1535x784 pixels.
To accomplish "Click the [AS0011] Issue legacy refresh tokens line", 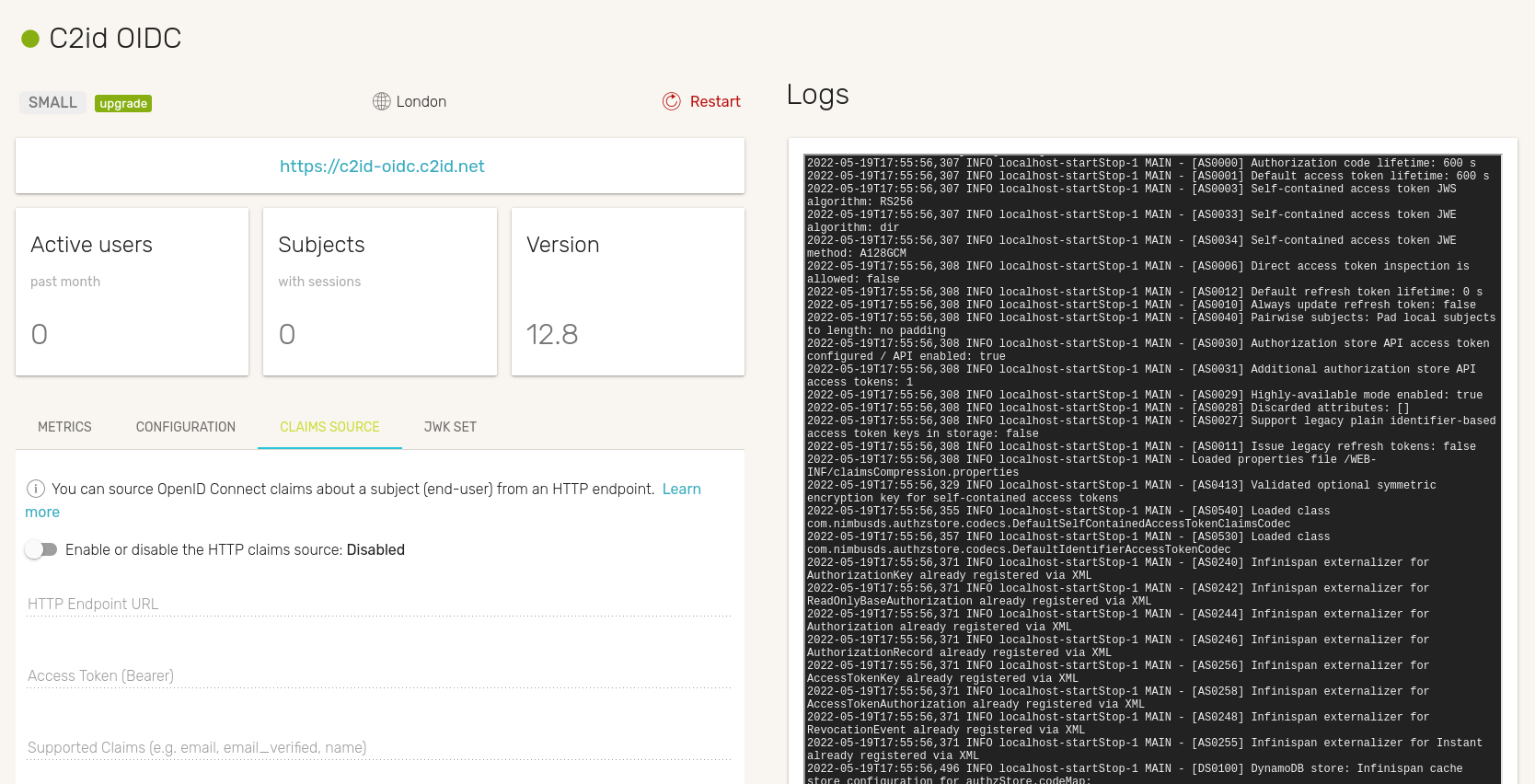I will coord(1141,446).
